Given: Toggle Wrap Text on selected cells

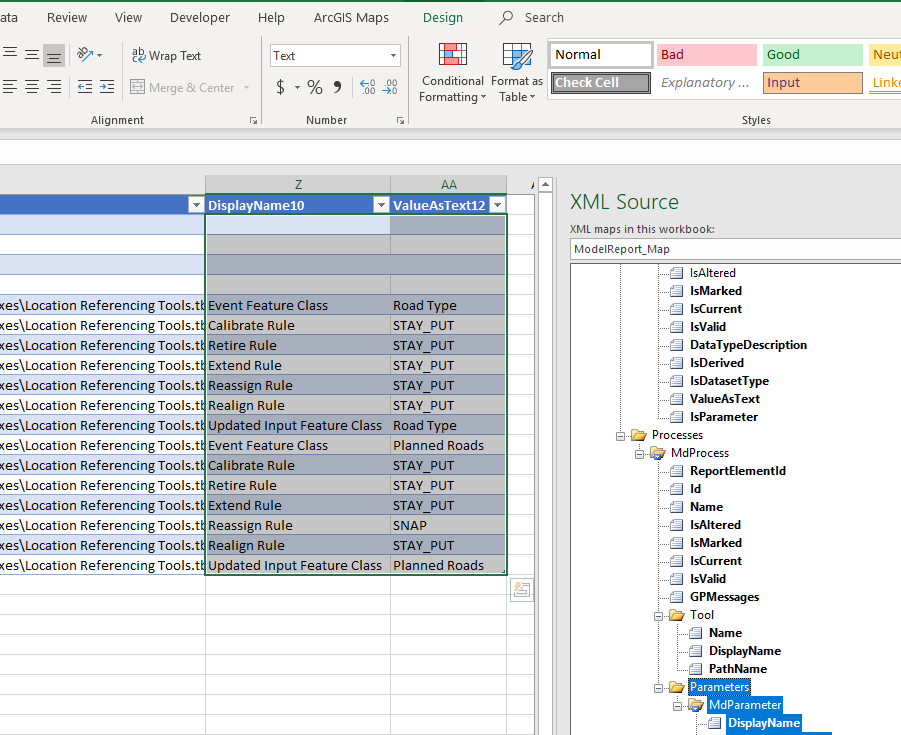Looking at the screenshot, I should [x=166, y=56].
